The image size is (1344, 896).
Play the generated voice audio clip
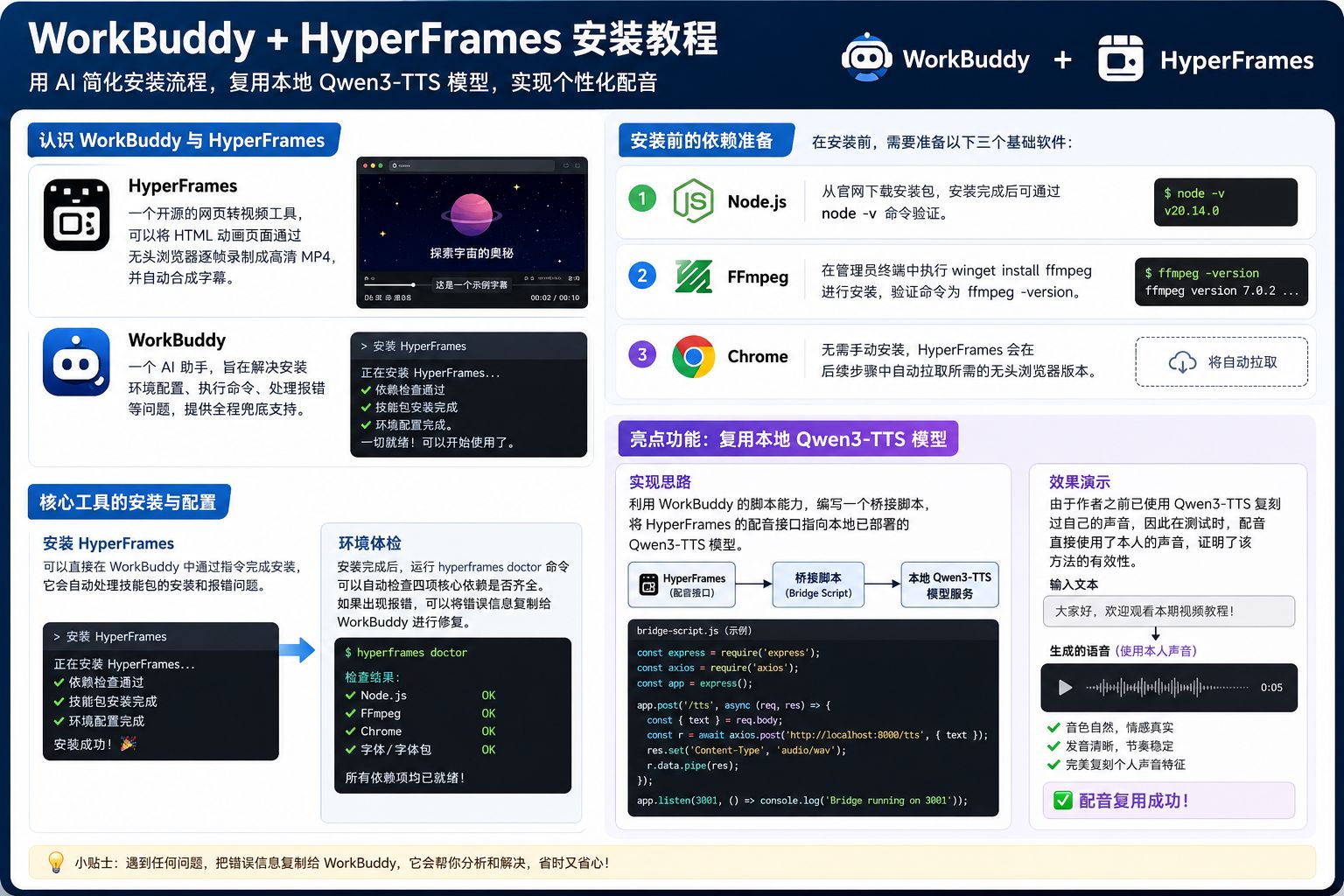1065,688
